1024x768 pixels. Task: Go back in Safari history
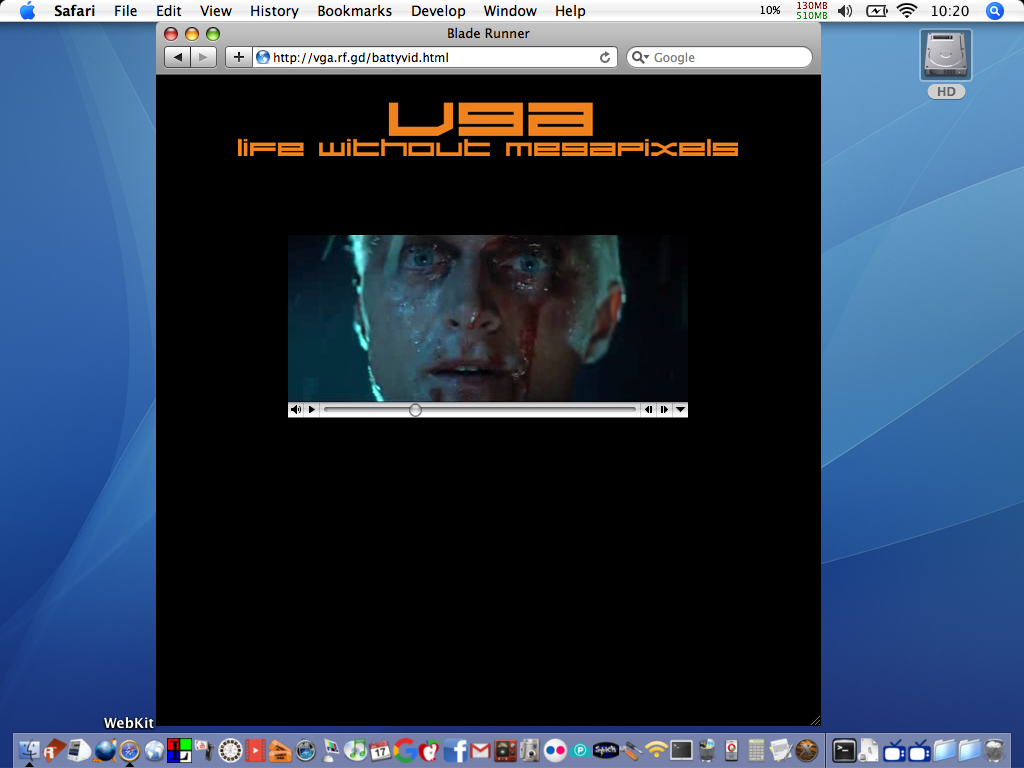pos(177,57)
